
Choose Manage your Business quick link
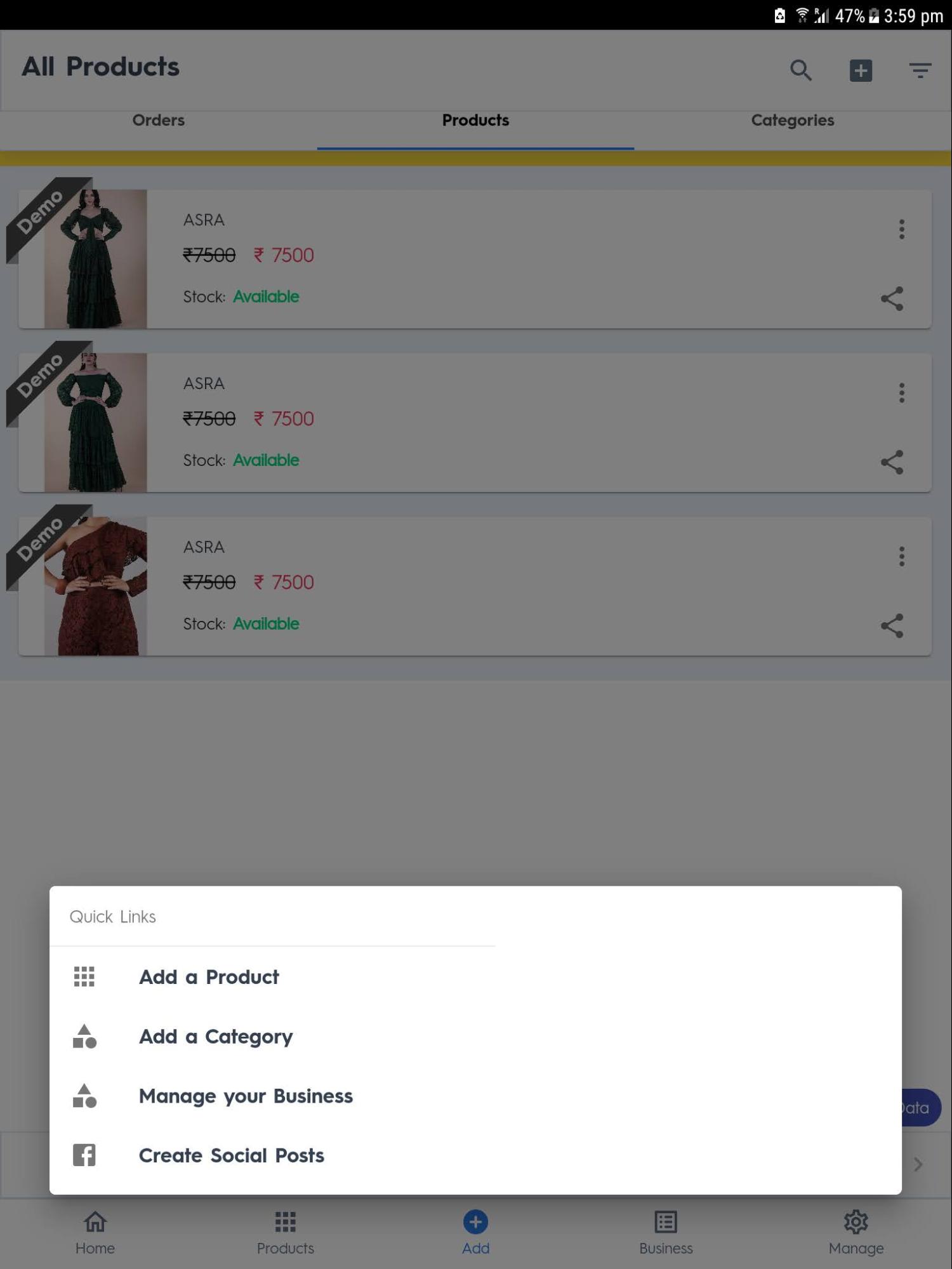tap(246, 1096)
